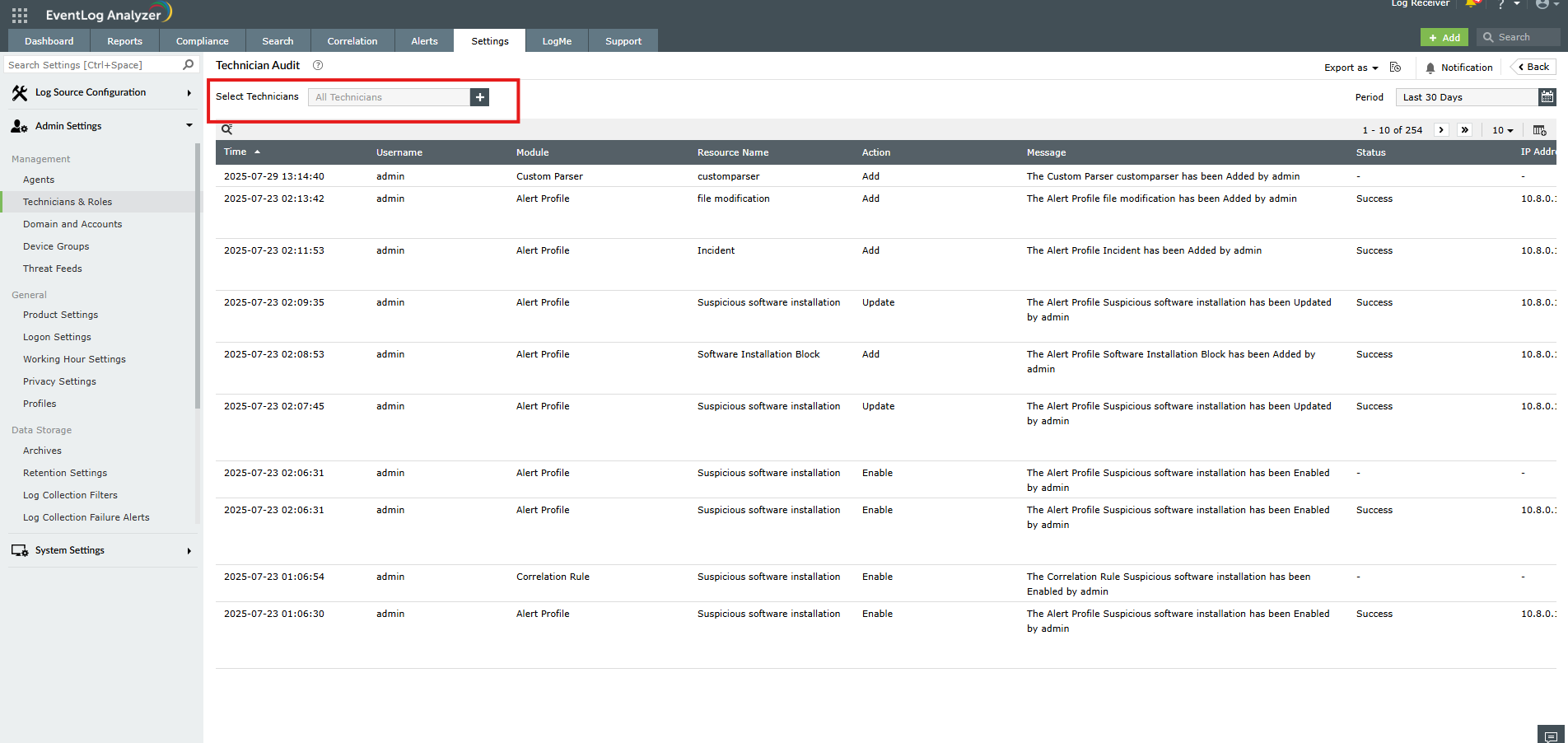Screen dimensions: 1568x743
Task: Sort the table by Time column
Action: 236,152
